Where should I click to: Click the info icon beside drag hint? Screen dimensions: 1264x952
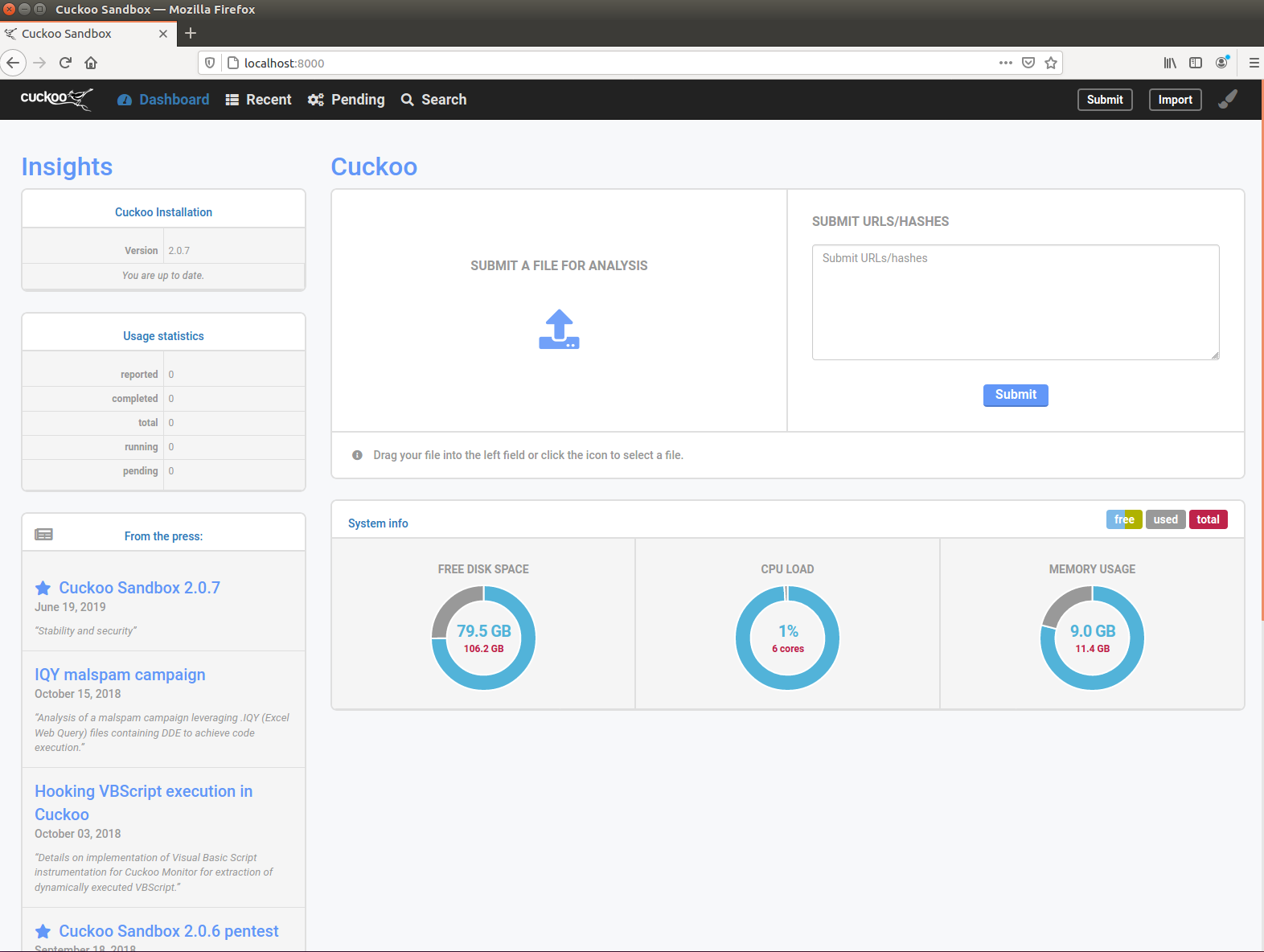(x=357, y=455)
